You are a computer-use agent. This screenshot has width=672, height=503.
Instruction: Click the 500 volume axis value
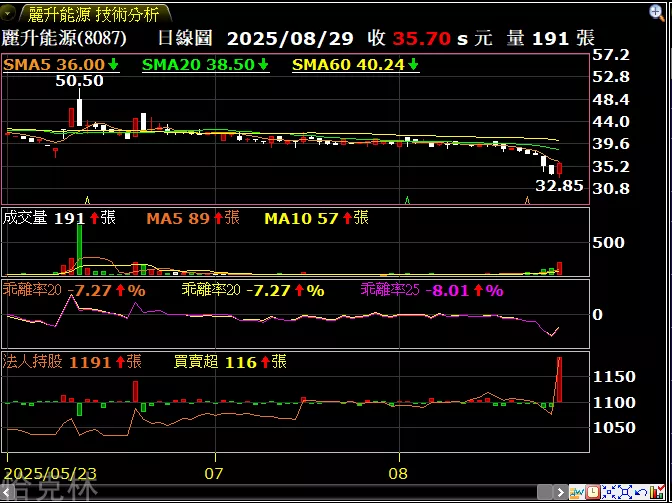click(608, 243)
